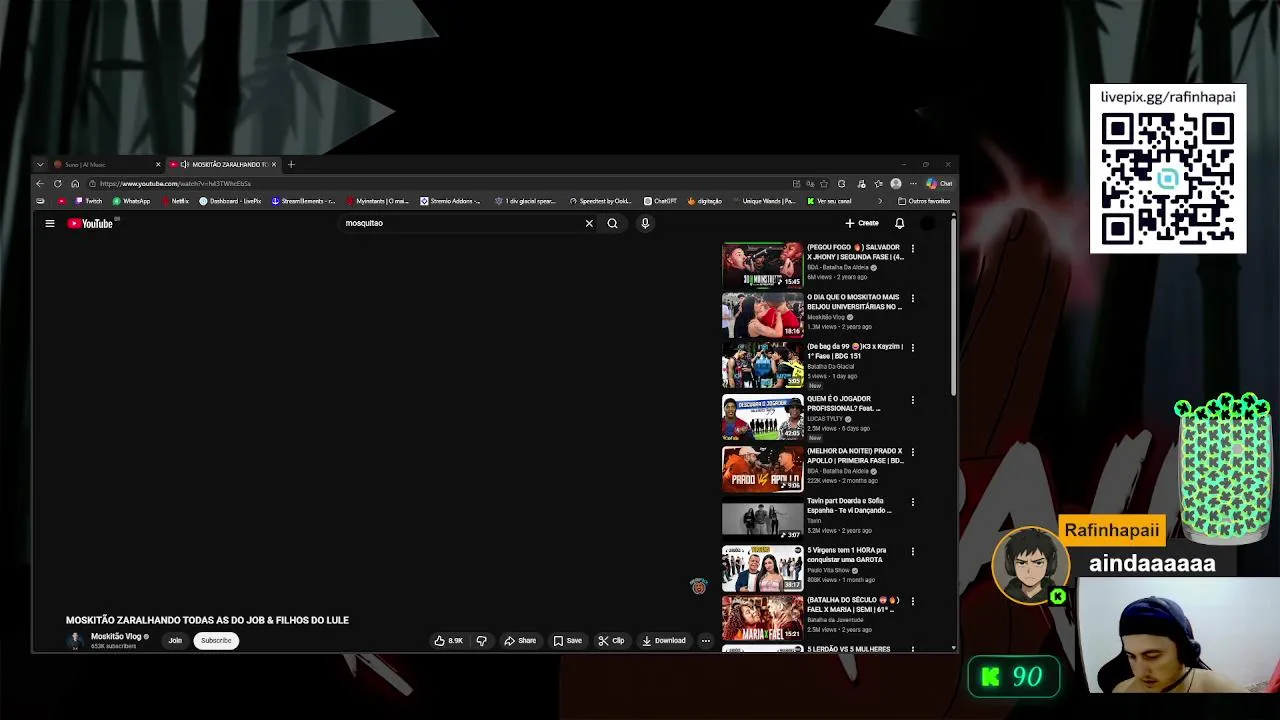Open the YouTube hamburger guide menu
The width and height of the screenshot is (1280, 720).
coord(49,224)
